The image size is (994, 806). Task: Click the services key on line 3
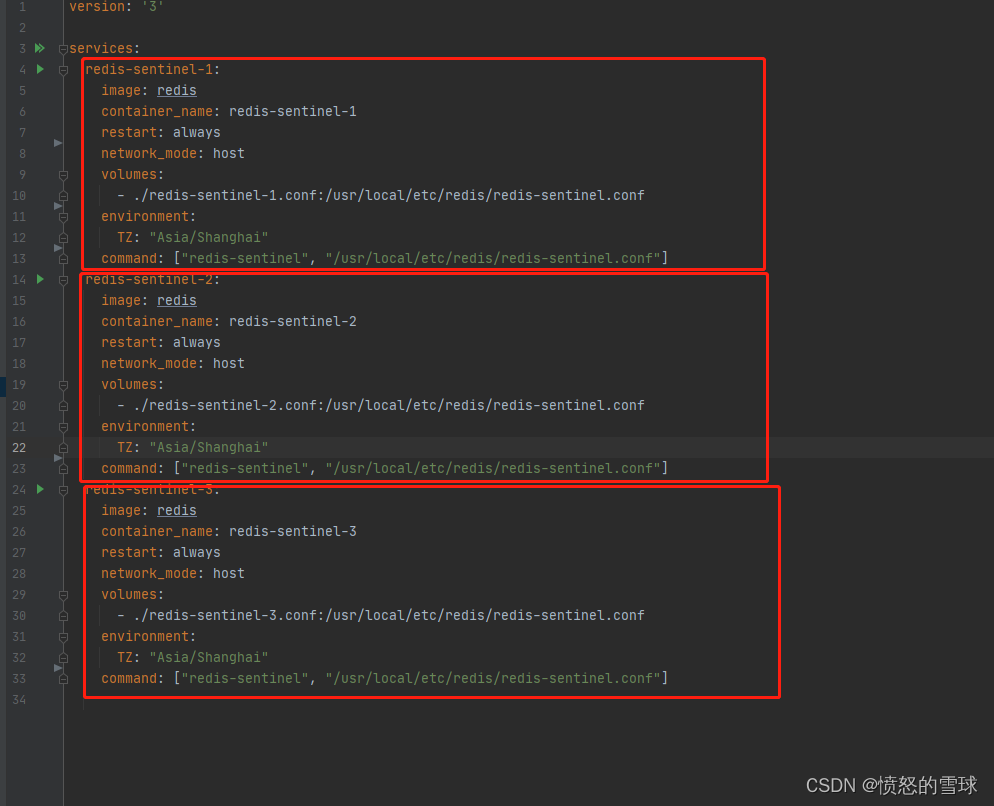click(x=101, y=48)
